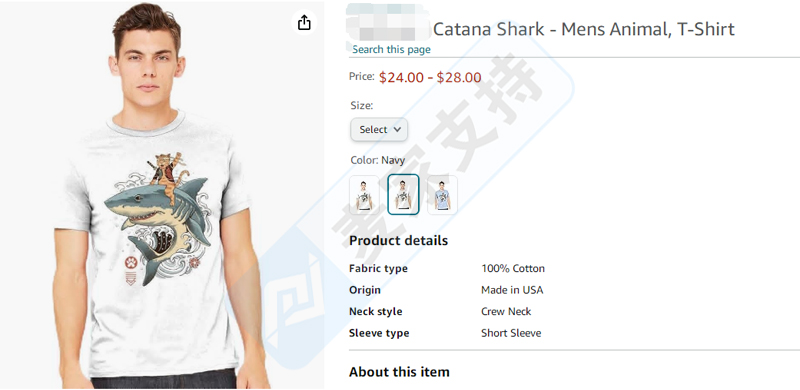
Task: Click the main model product photo
Action: pyautogui.click(x=162, y=195)
